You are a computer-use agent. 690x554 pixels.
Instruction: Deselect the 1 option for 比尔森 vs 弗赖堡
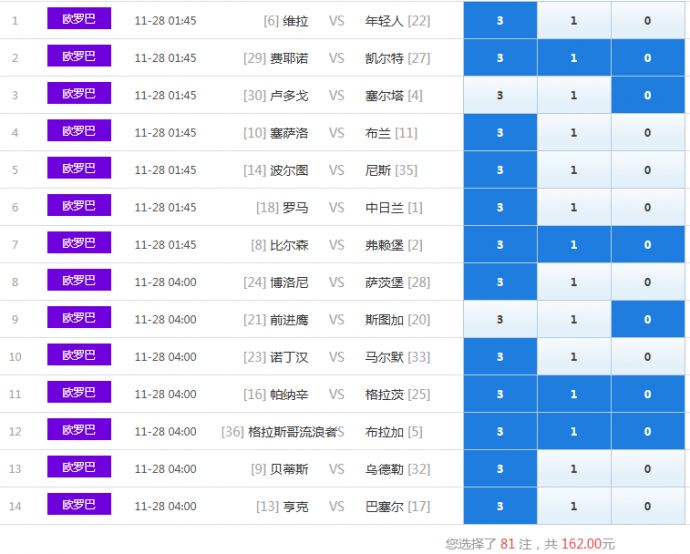[573, 245]
